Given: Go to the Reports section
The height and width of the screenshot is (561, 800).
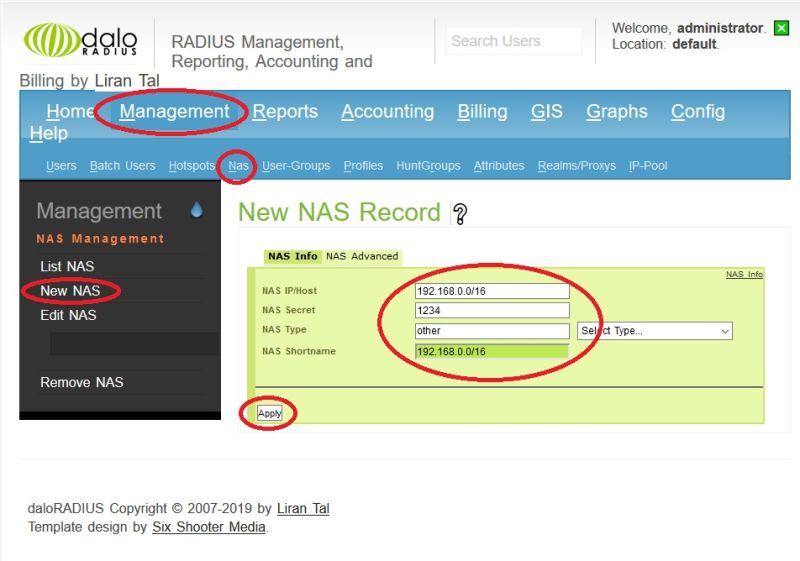Looking at the screenshot, I should [x=285, y=111].
